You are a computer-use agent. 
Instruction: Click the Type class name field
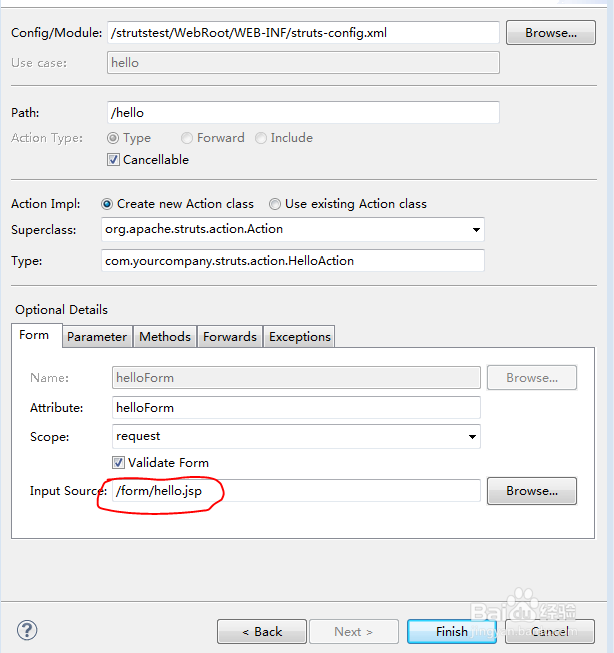(294, 261)
